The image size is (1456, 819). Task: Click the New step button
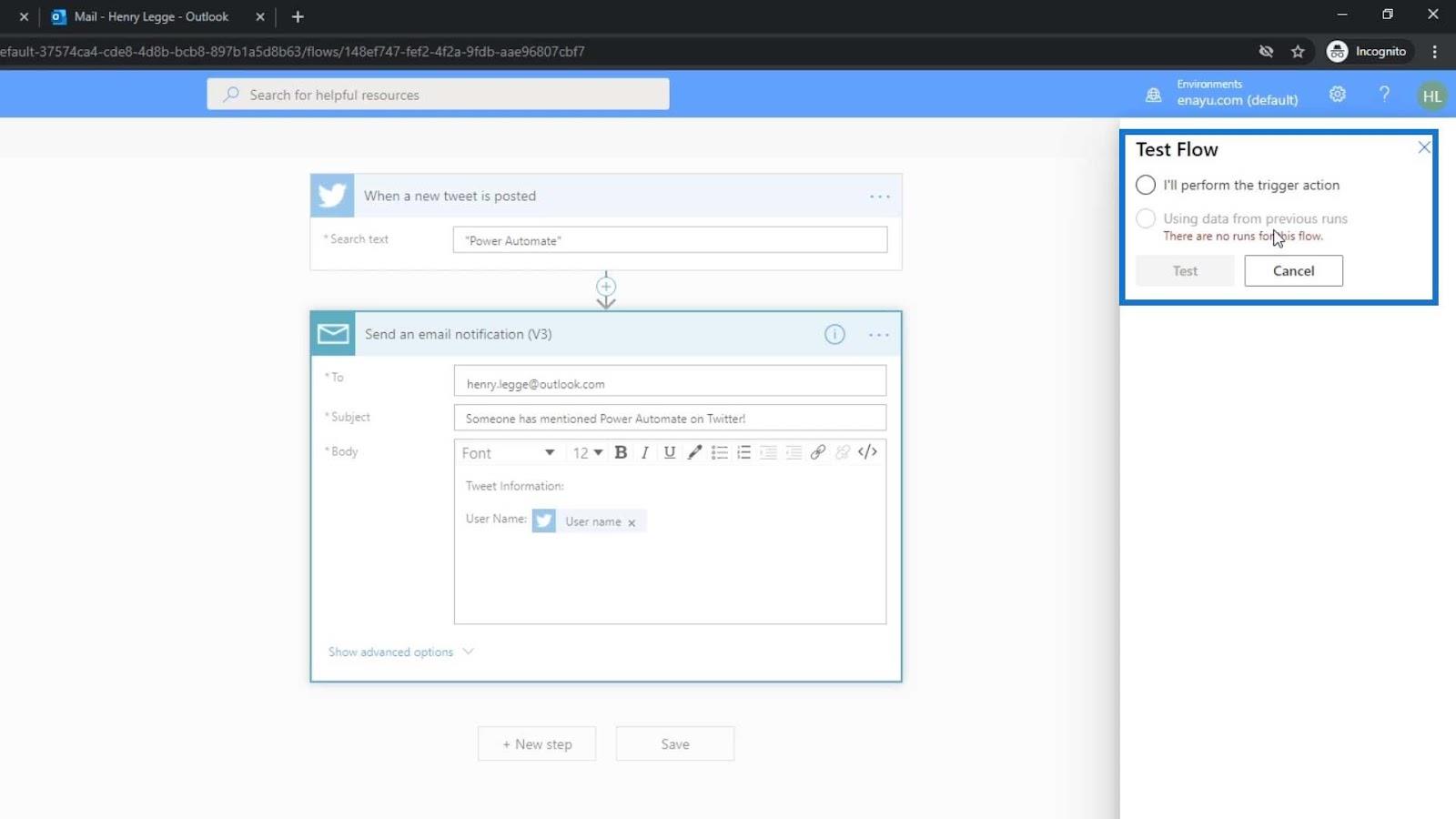click(537, 743)
